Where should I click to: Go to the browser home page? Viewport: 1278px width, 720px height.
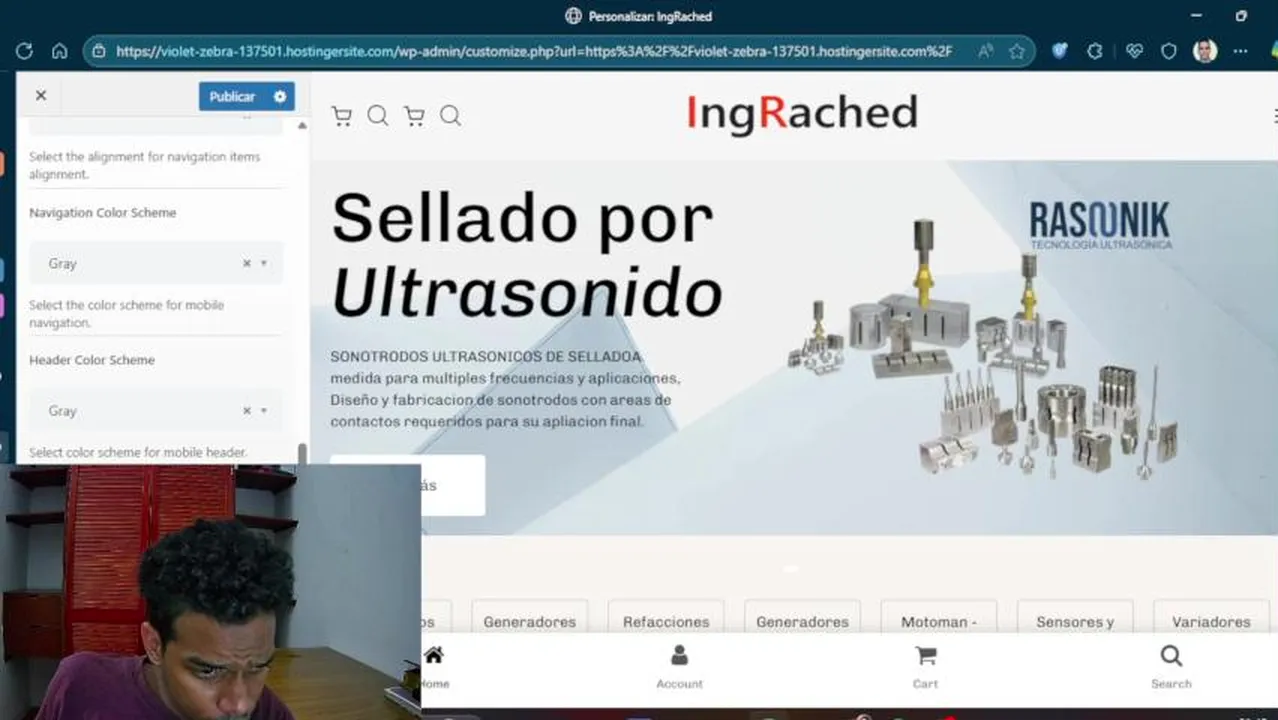tap(60, 51)
